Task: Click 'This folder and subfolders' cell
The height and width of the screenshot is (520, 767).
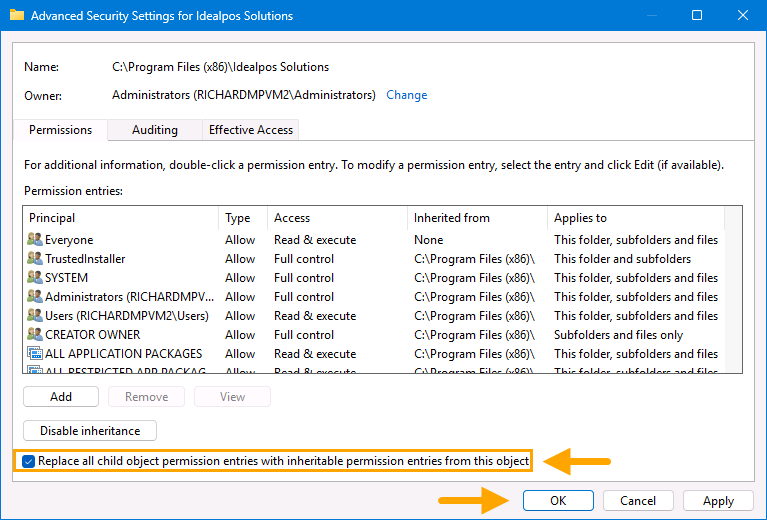Action: point(622,258)
